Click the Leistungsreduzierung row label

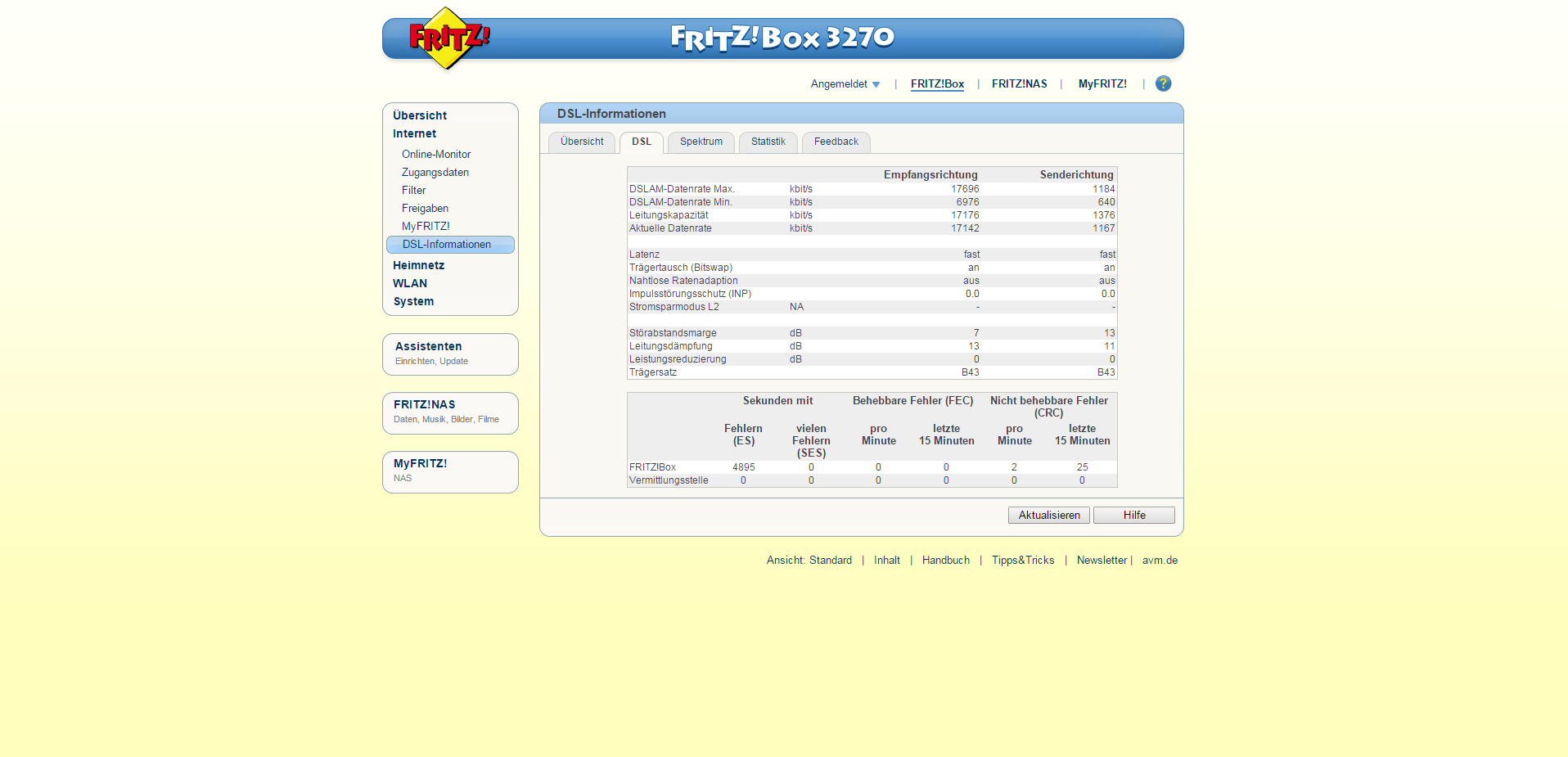(678, 359)
